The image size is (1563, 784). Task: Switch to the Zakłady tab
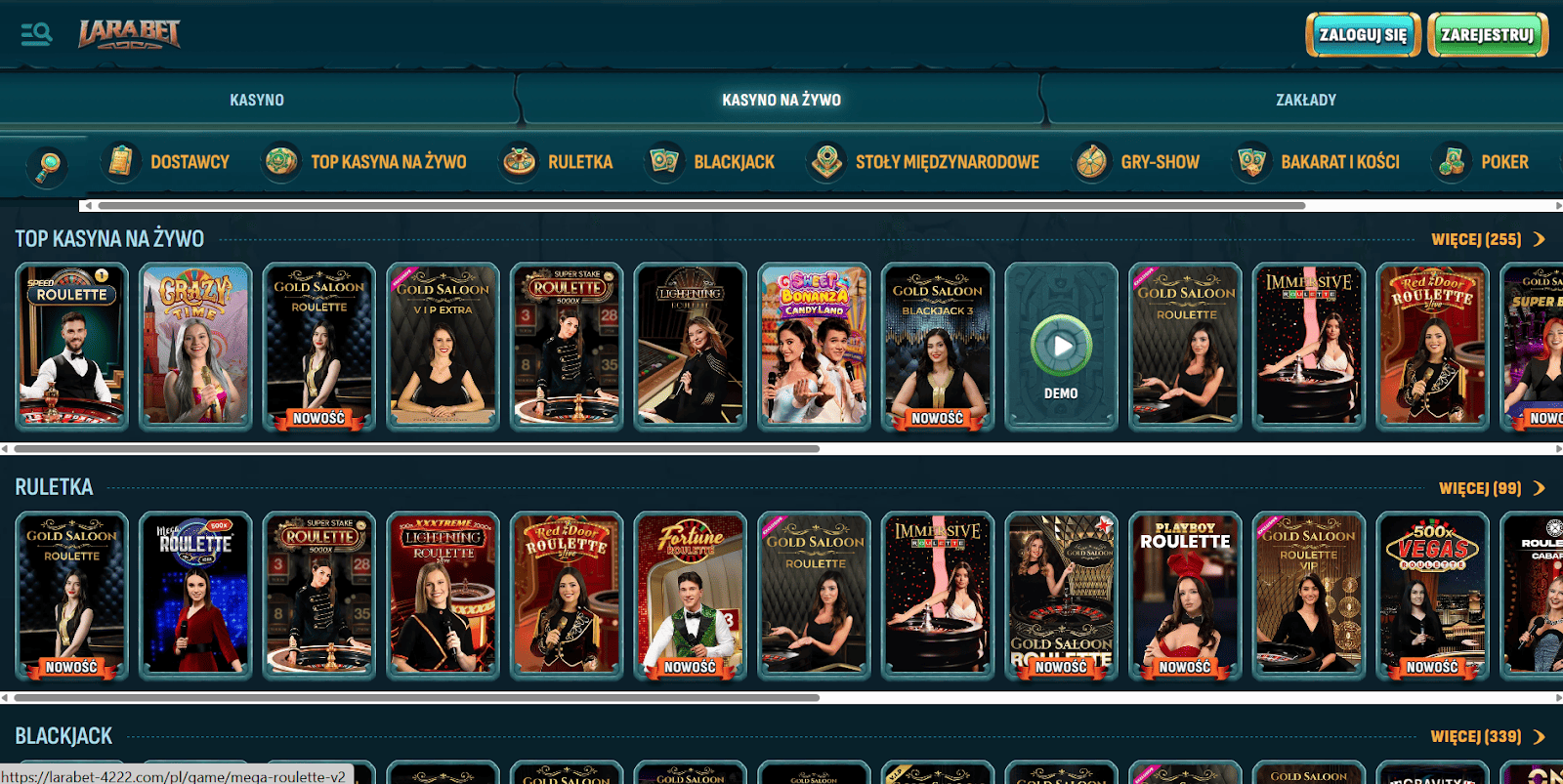point(1305,100)
